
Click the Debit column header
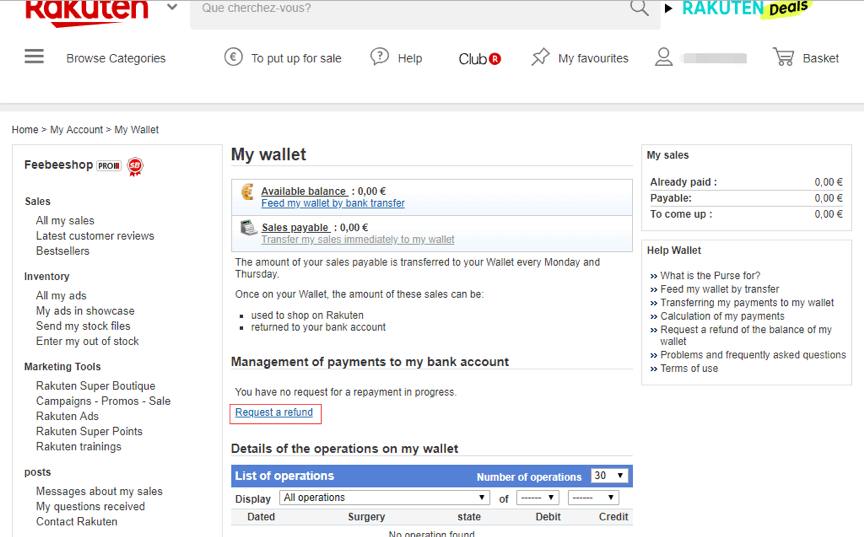coord(548,517)
